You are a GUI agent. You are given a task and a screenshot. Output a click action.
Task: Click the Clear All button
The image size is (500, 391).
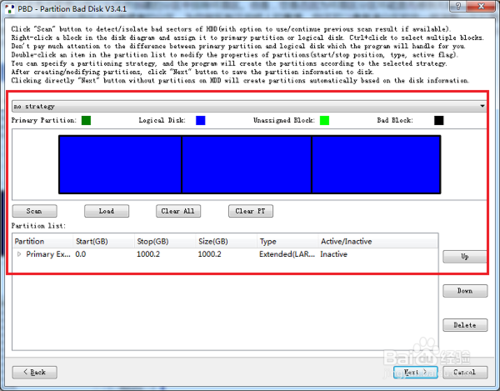tap(178, 211)
